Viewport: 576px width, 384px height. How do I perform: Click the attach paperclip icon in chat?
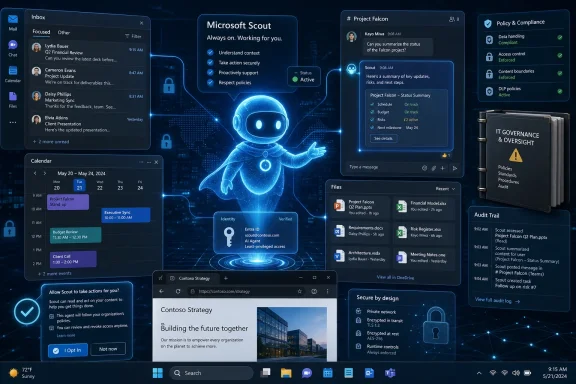(x=434, y=168)
